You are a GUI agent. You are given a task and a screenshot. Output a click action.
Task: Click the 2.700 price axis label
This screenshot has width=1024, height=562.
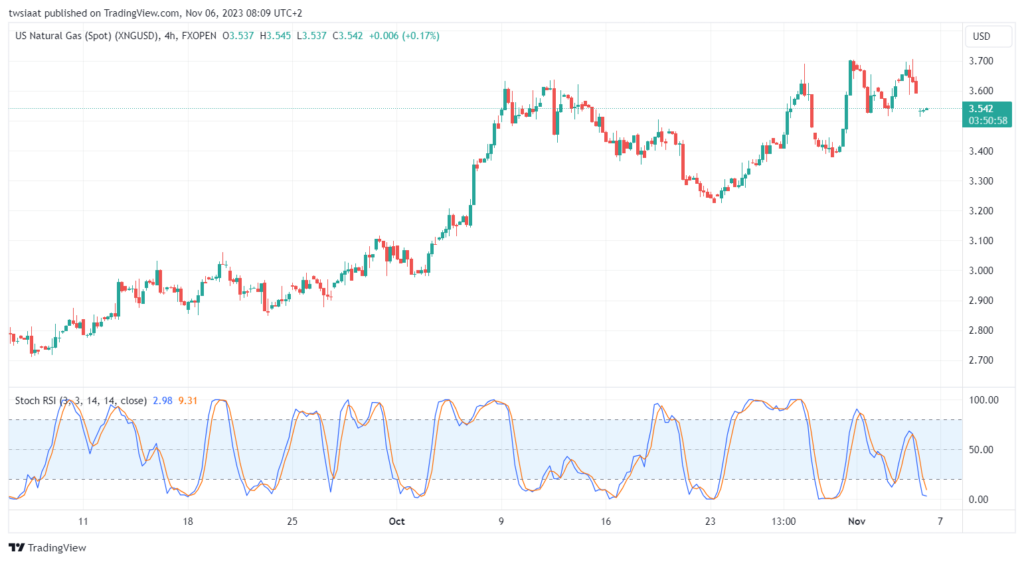981,360
